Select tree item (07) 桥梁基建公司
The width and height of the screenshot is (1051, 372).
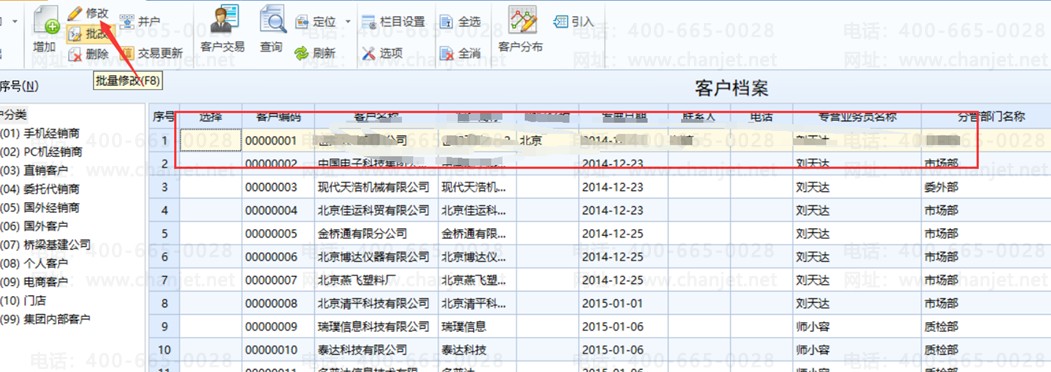[45, 245]
